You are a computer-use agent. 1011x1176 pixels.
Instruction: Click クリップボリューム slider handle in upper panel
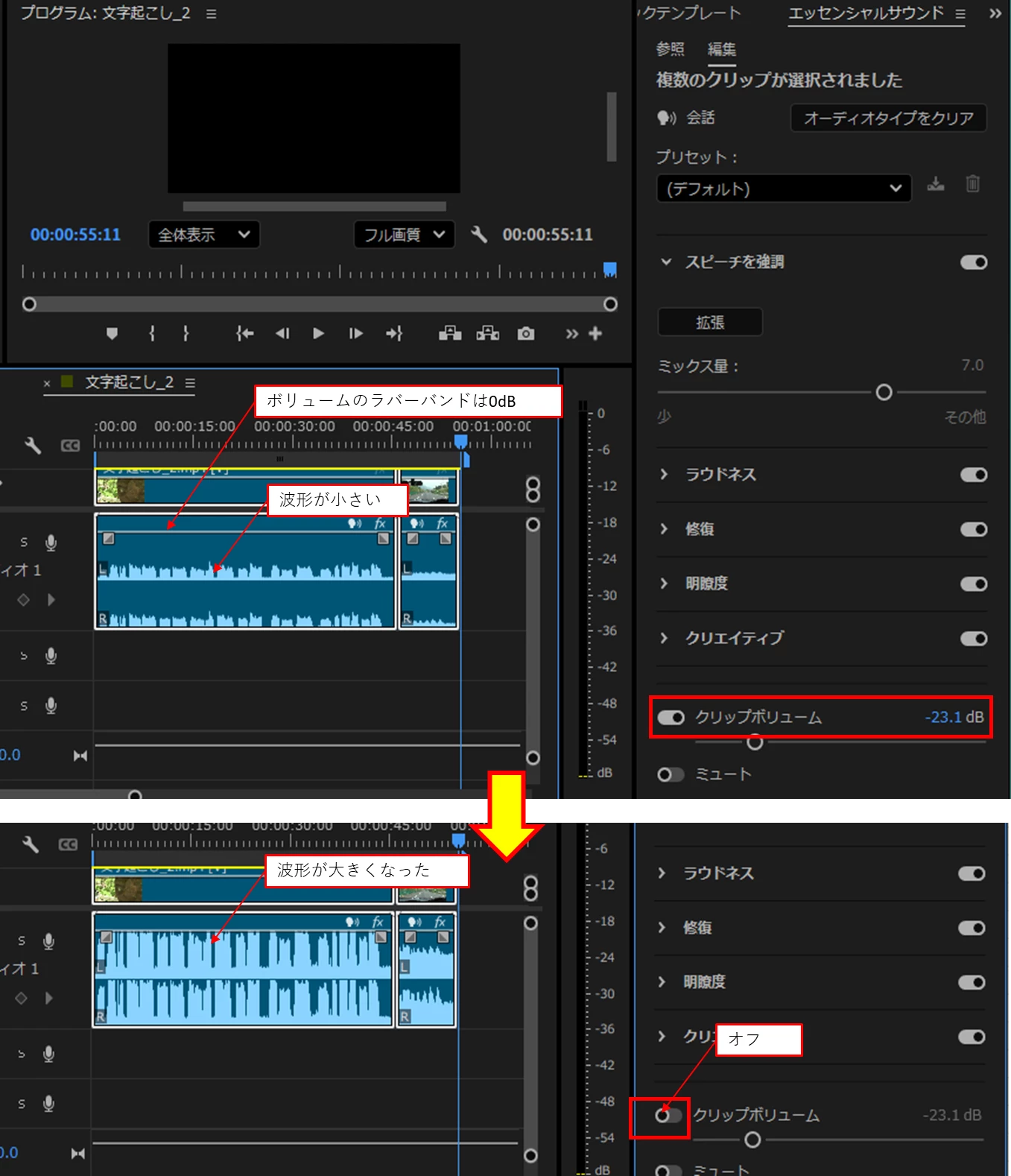[x=755, y=742]
